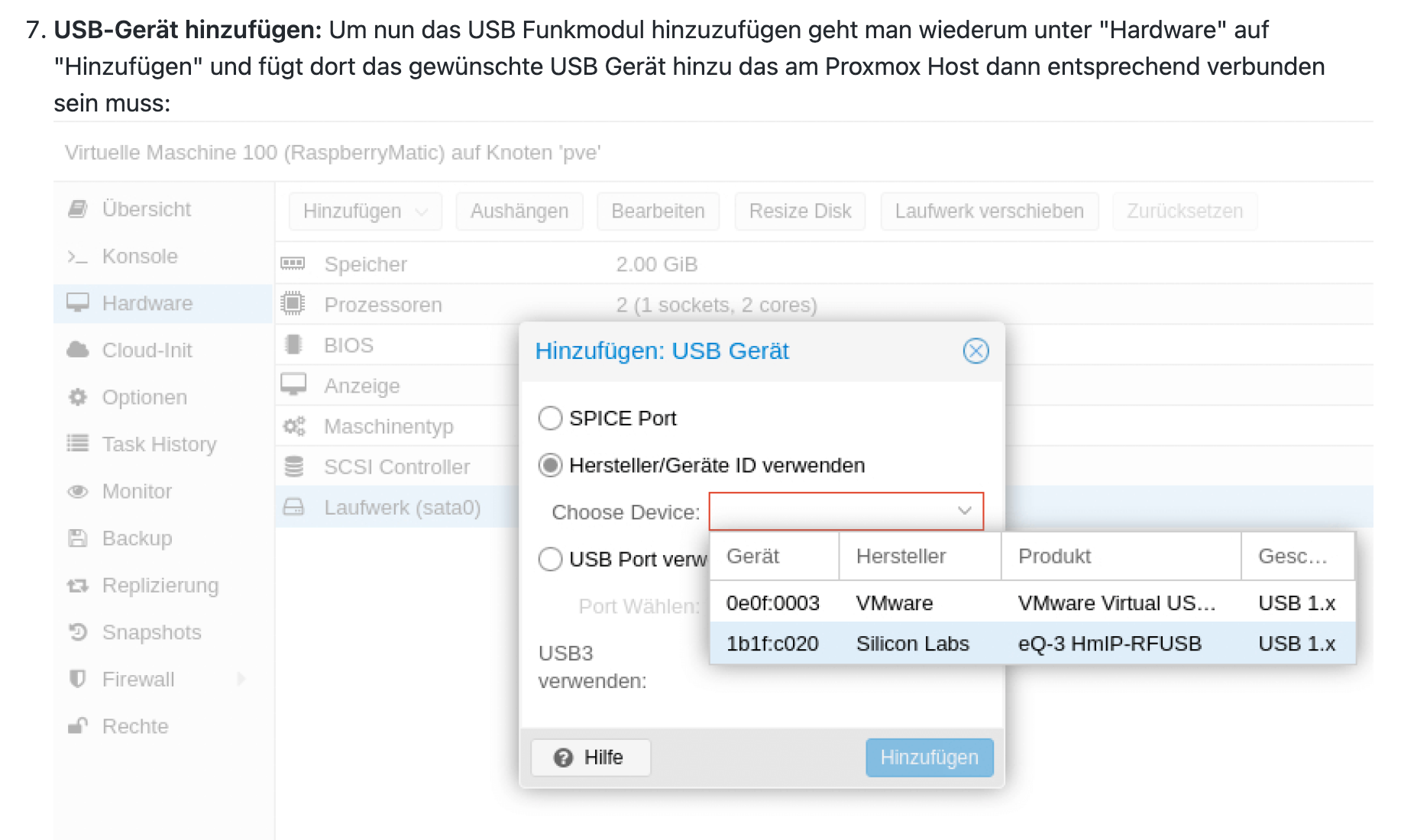This screenshot has height=840, width=1401.
Task: Click the Hilfe help button
Action: tap(590, 758)
